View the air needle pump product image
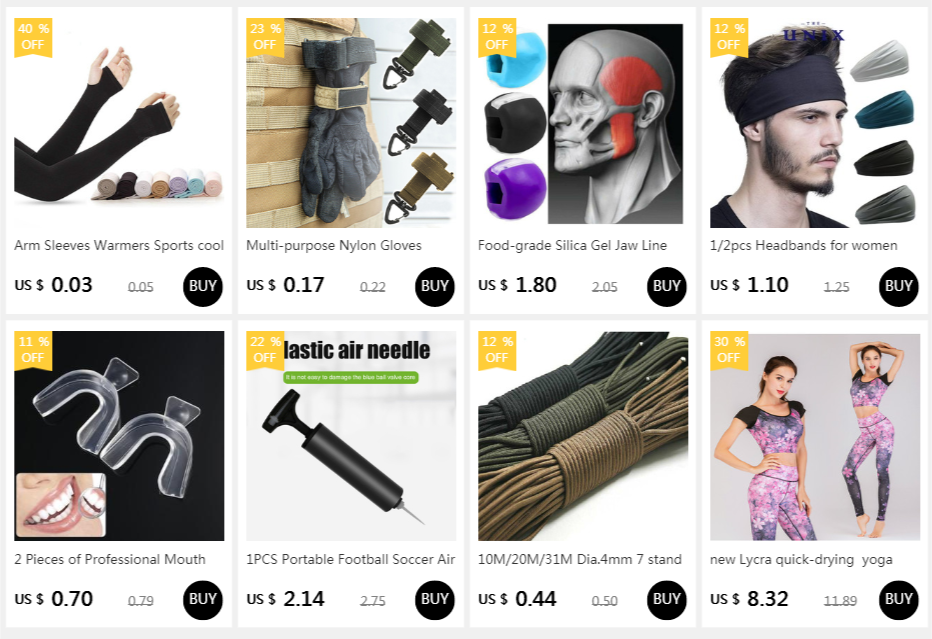 coord(351,436)
